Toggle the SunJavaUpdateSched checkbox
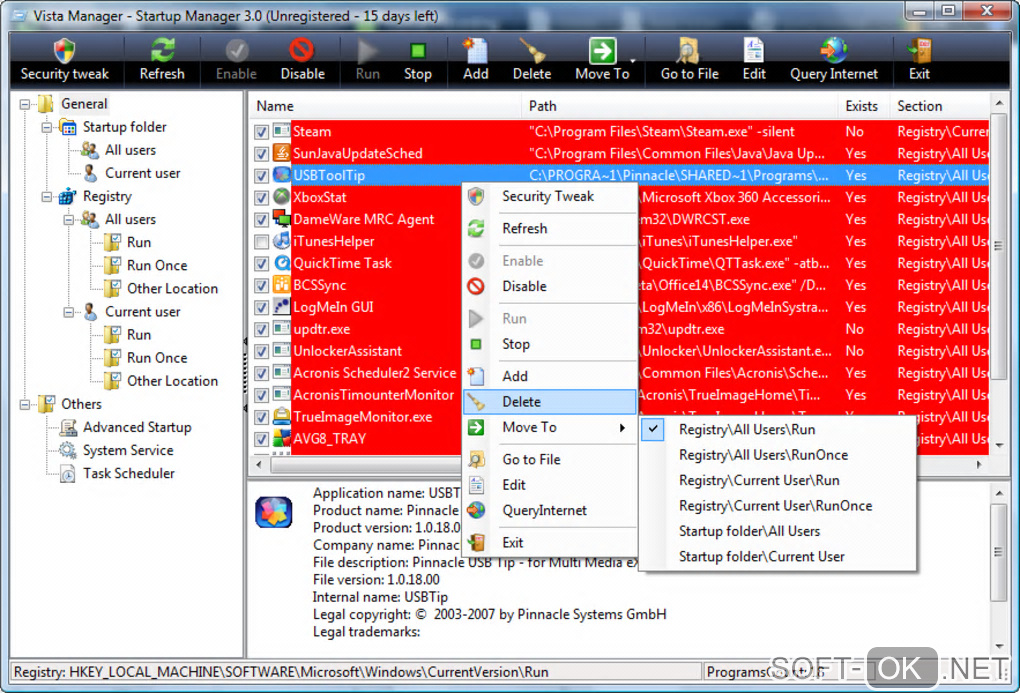The image size is (1020, 693). point(262,154)
